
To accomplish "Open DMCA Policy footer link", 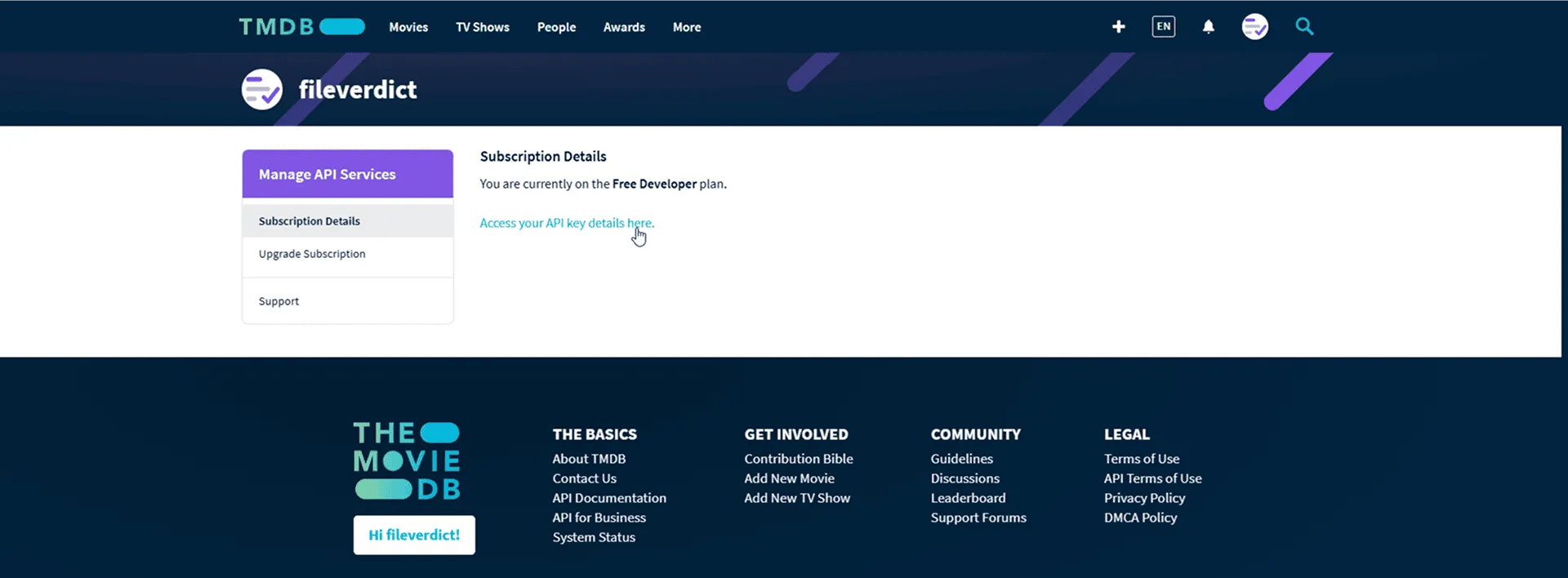I will pos(1140,518).
